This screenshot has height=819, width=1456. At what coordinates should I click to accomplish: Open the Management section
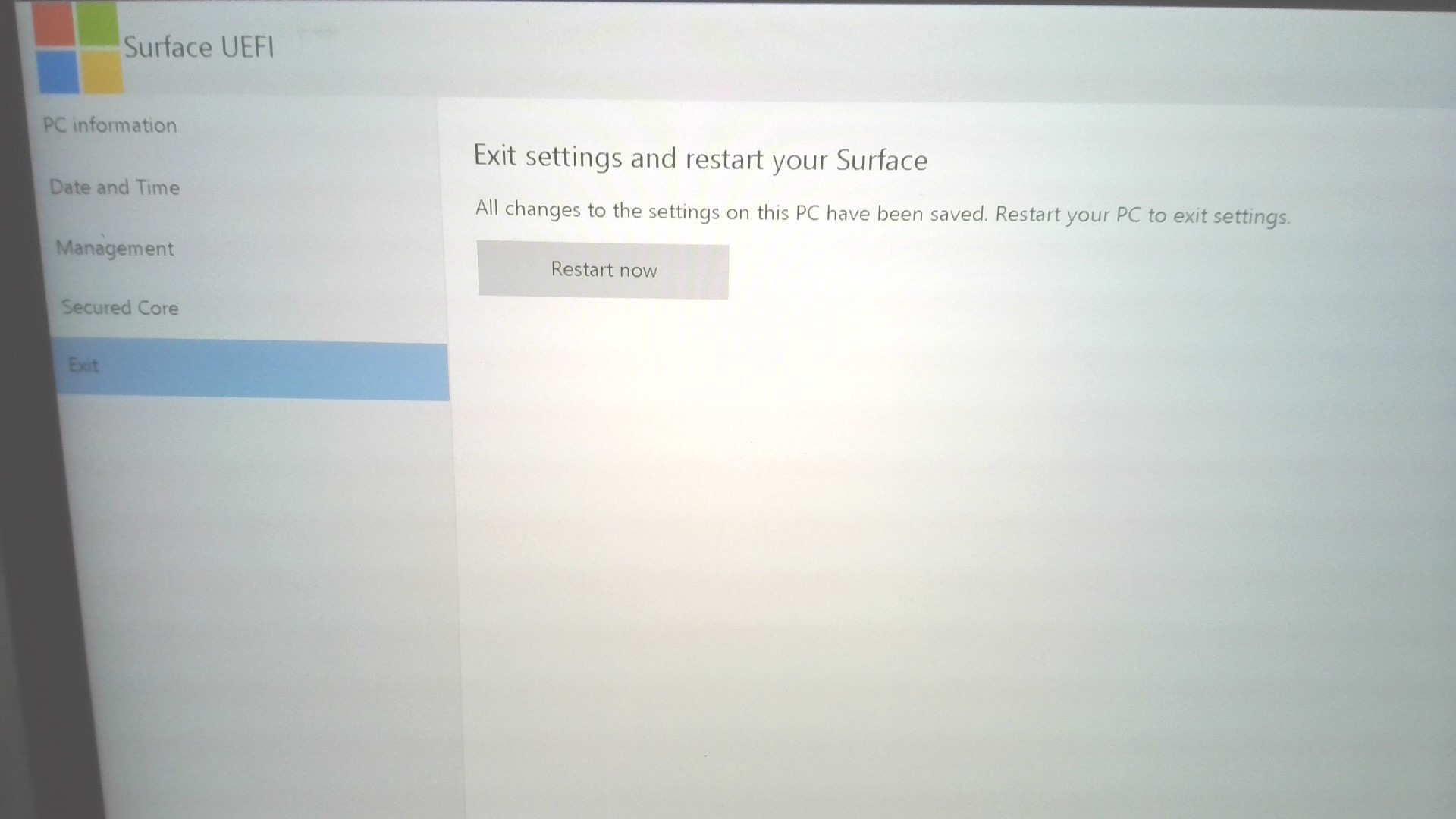(115, 249)
